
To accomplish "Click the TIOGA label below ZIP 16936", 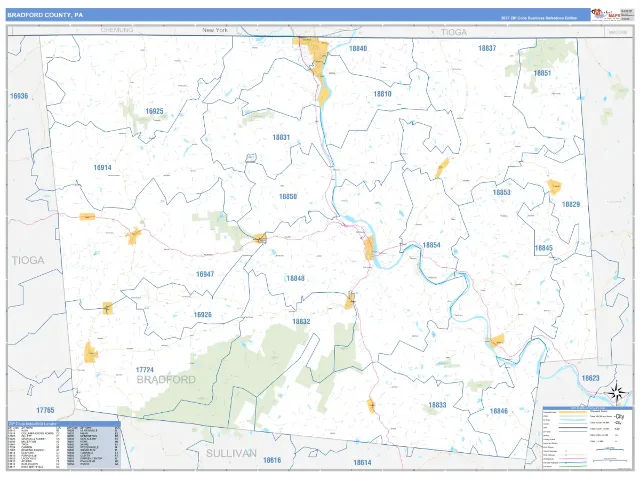I will pyautogui.click(x=28, y=260).
